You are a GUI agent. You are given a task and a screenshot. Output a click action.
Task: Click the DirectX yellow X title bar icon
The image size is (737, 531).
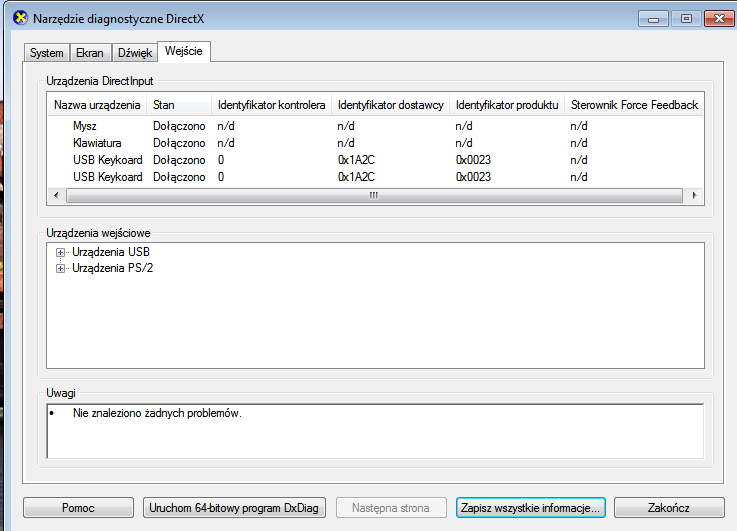coord(21,18)
